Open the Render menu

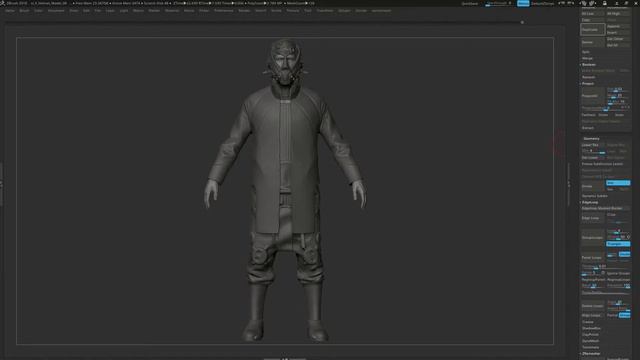tap(244, 11)
